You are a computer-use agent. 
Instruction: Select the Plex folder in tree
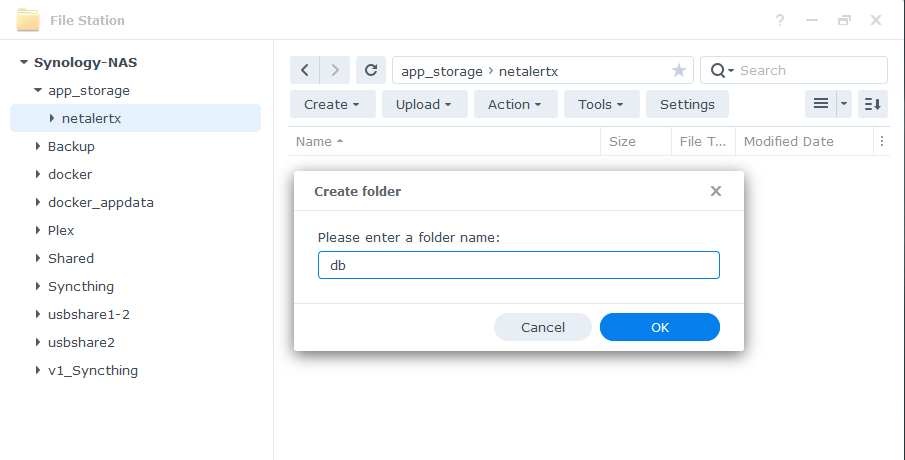pos(61,230)
